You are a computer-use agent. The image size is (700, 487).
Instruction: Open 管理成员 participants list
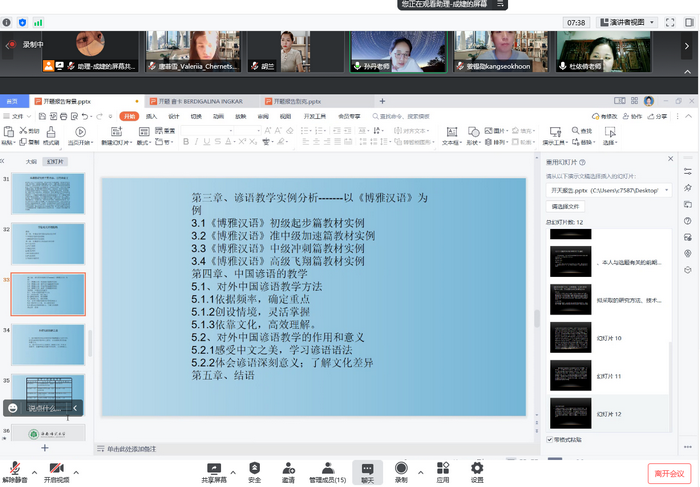click(326, 468)
